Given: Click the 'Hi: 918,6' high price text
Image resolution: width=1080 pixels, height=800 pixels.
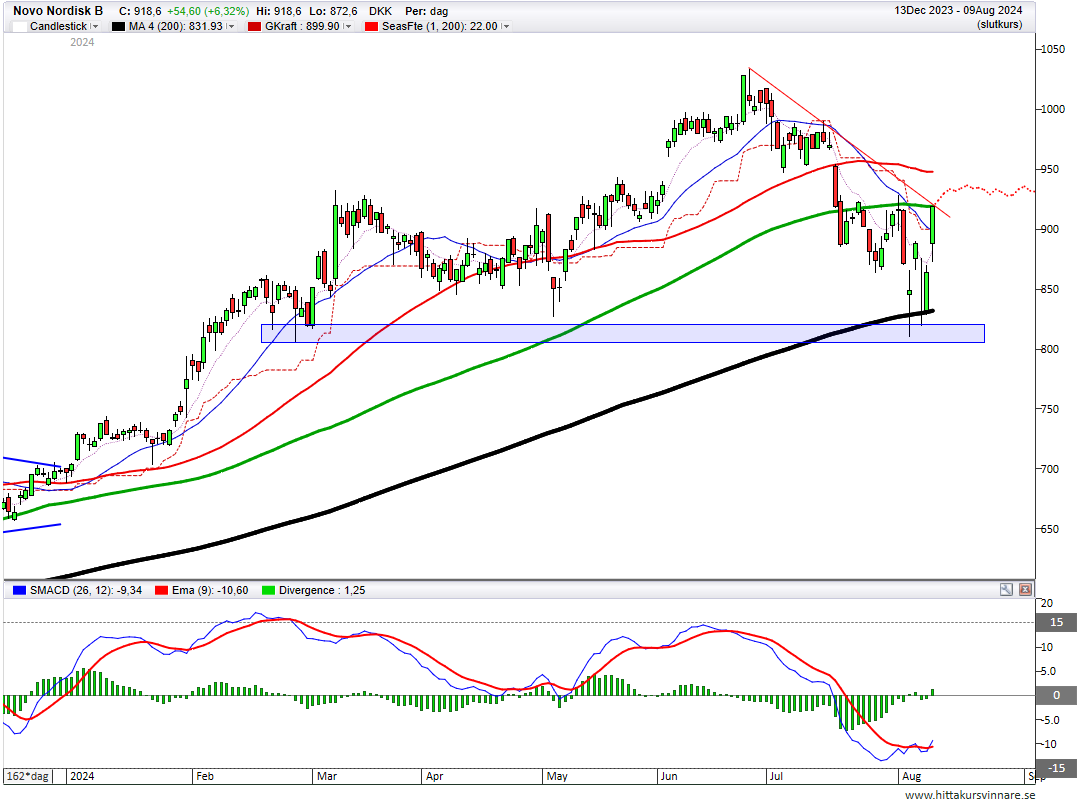Looking at the screenshot, I should click(x=278, y=11).
